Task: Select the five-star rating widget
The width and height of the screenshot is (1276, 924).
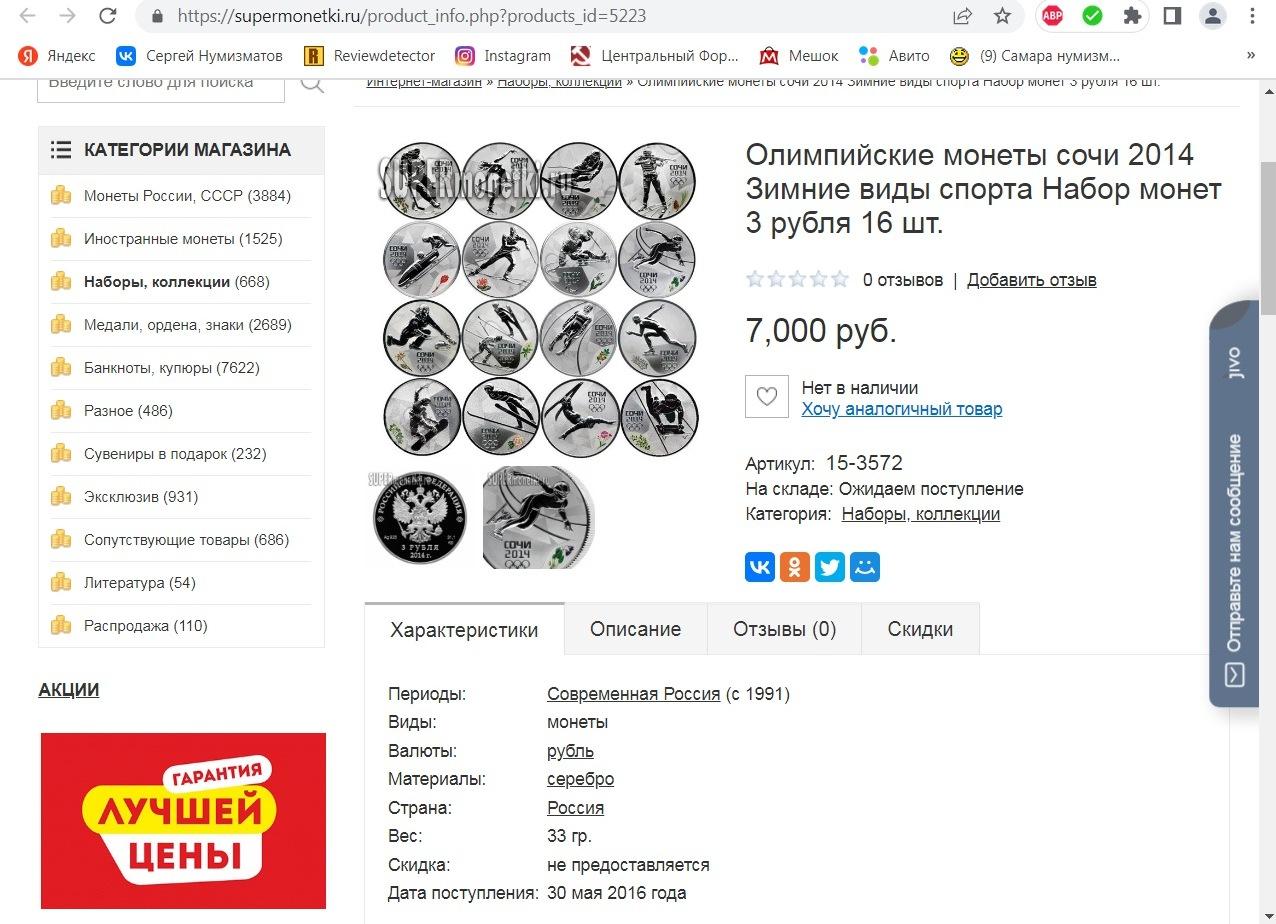Action: click(x=797, y=279)
